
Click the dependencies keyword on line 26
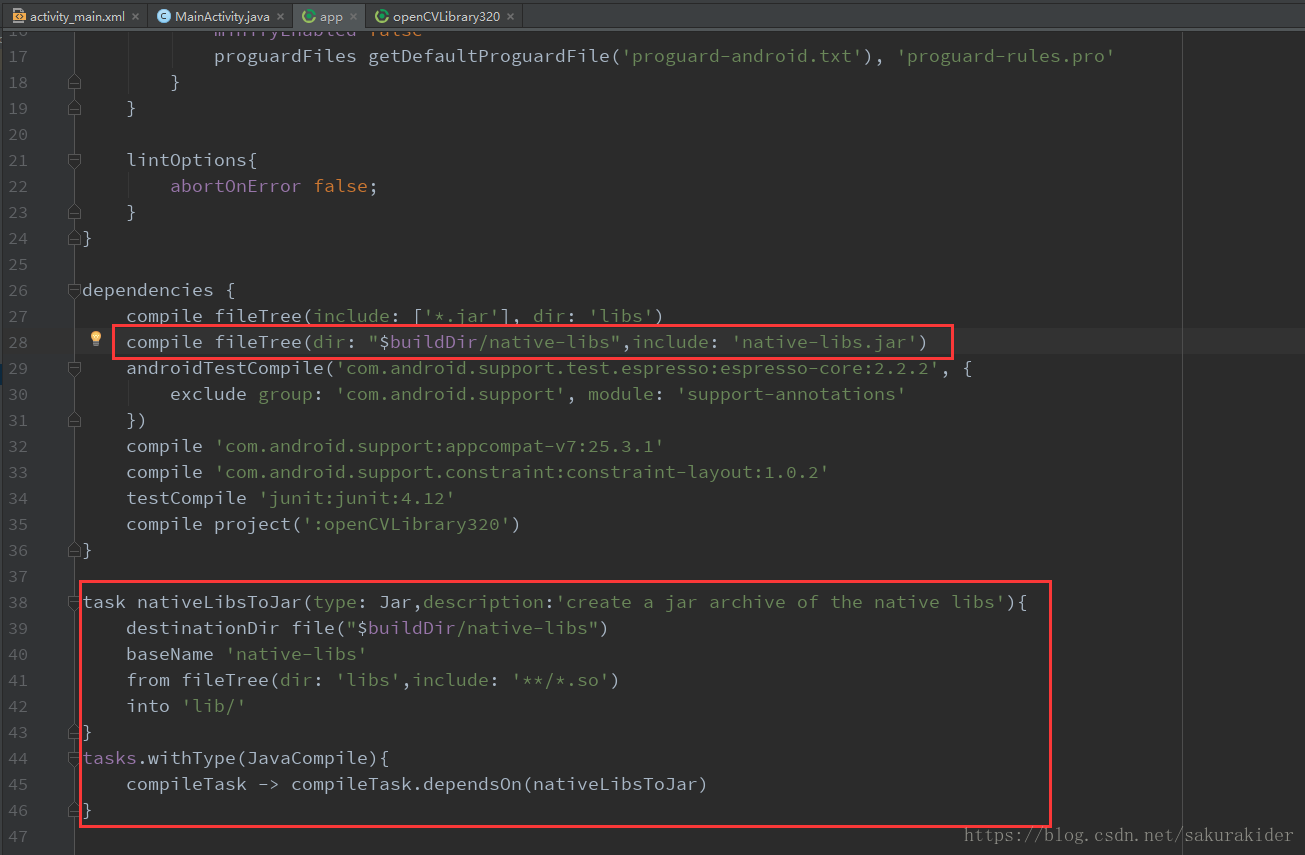(147, 290)
